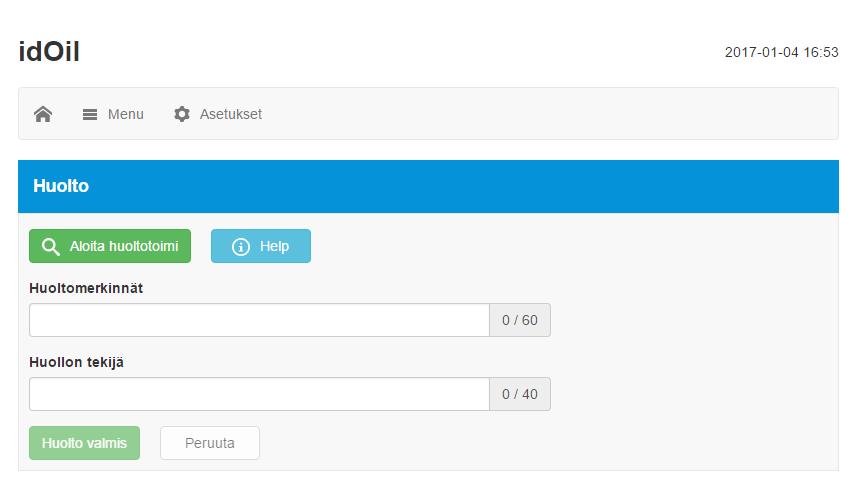Open the Help button
Image resolution: width=853 pixels, height=497 pixels.
pyautogui.click(x=261, y=246)
